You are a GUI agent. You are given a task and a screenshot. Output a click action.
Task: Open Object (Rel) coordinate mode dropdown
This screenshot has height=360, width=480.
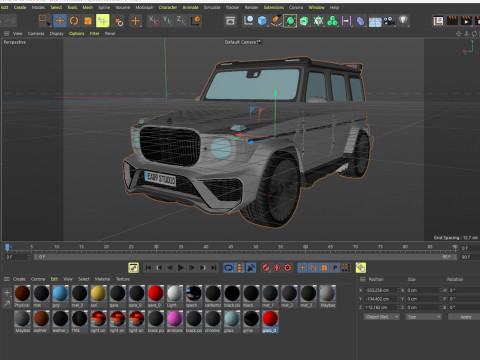point(381,317)
